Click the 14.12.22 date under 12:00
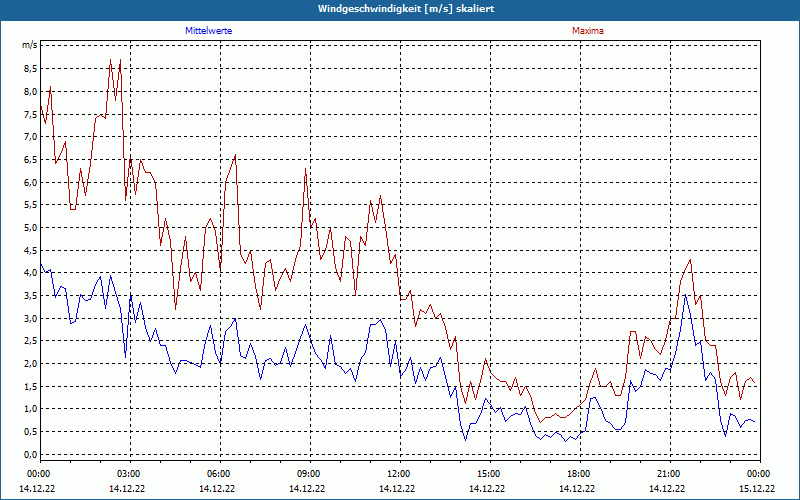 [397, 489]
